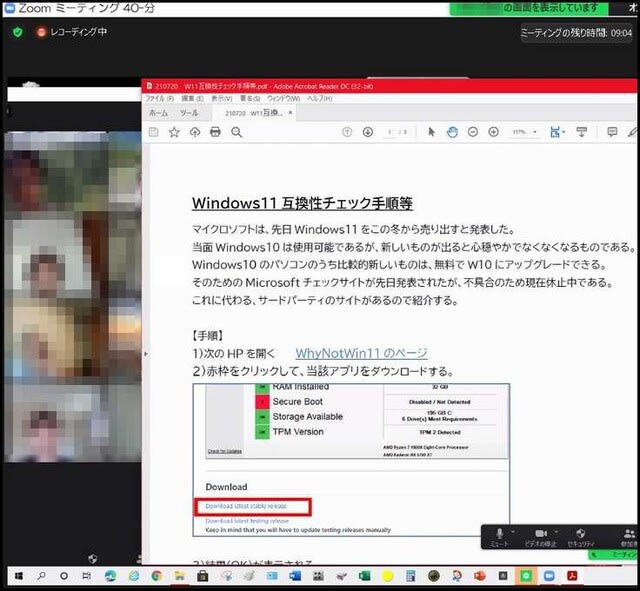640x591 pixels.
Task: Click the green encryption shield icon in Zoom
Action: 18,32
